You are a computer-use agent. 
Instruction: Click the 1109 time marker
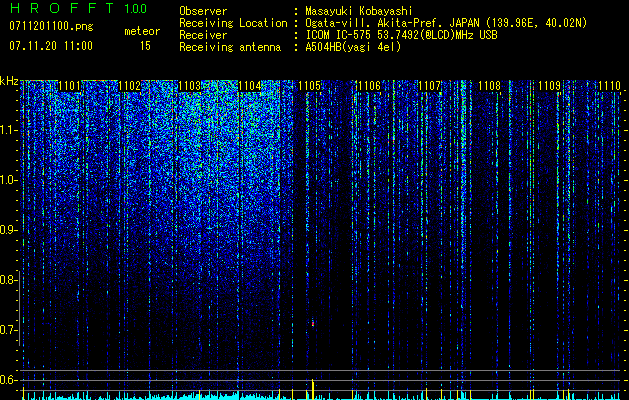click(550, 86)
